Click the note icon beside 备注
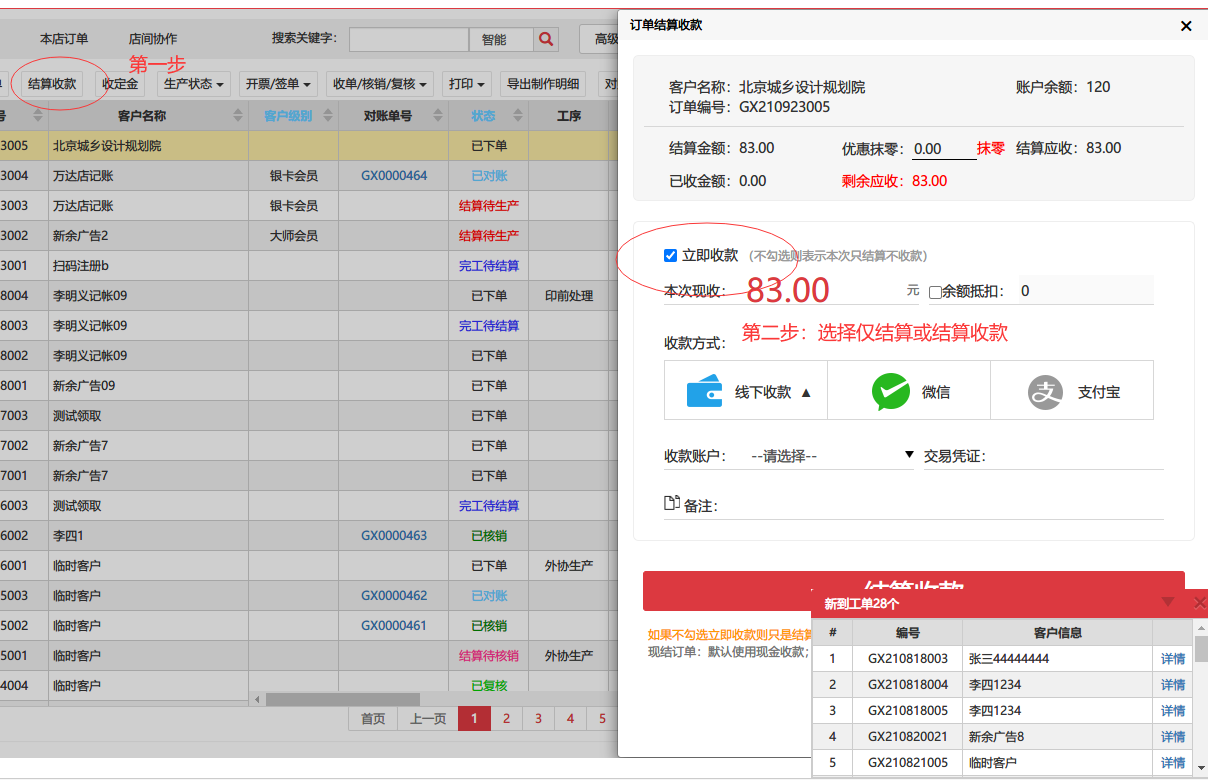1208x780 pixels. [x=672, y=503]
